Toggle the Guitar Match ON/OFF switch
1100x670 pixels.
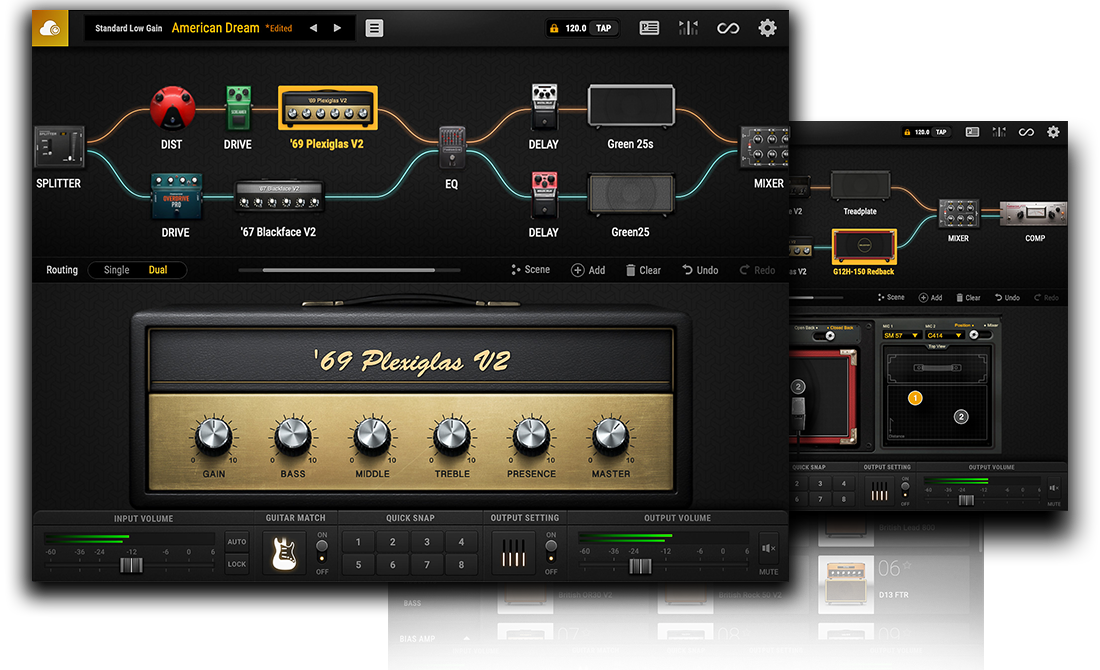tap(322, 553)
